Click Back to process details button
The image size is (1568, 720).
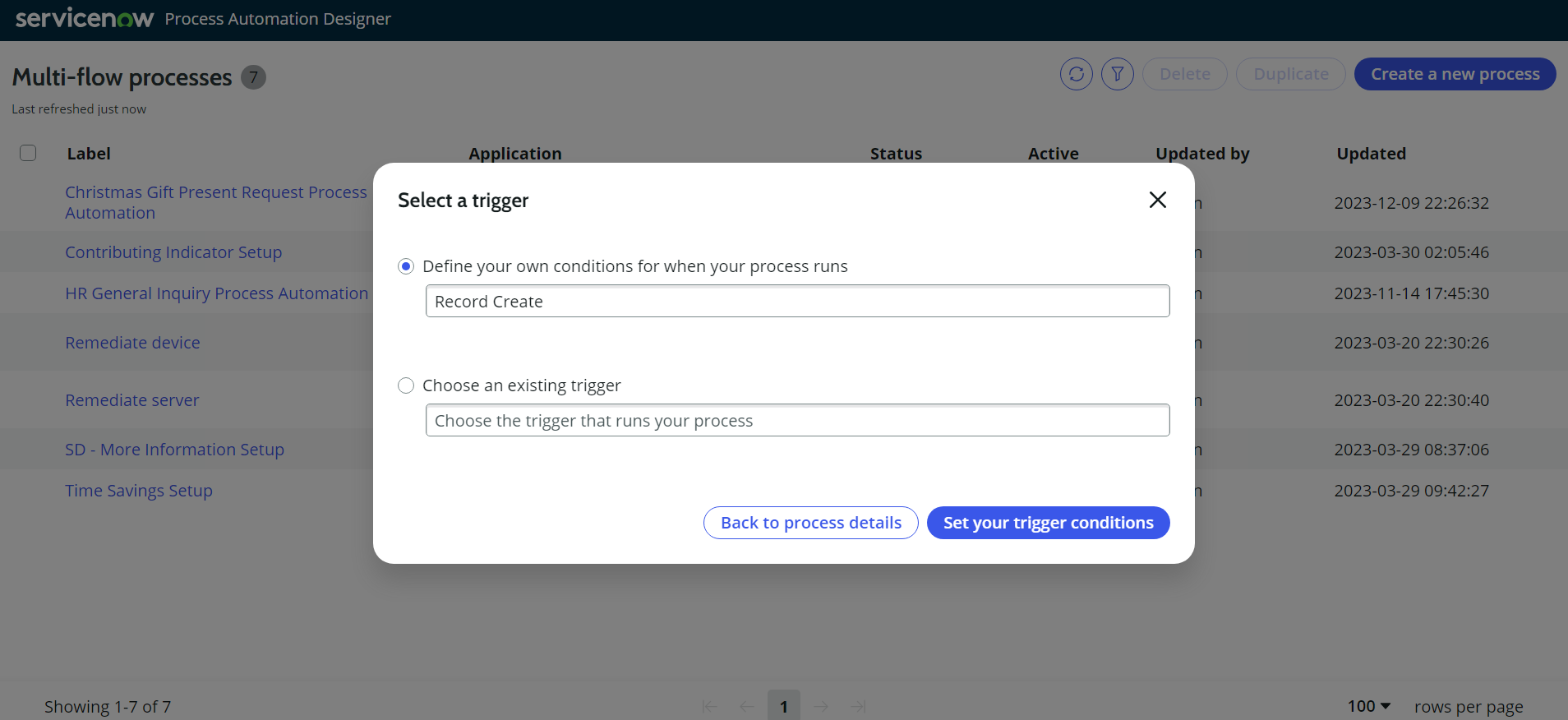pos(810,523)
